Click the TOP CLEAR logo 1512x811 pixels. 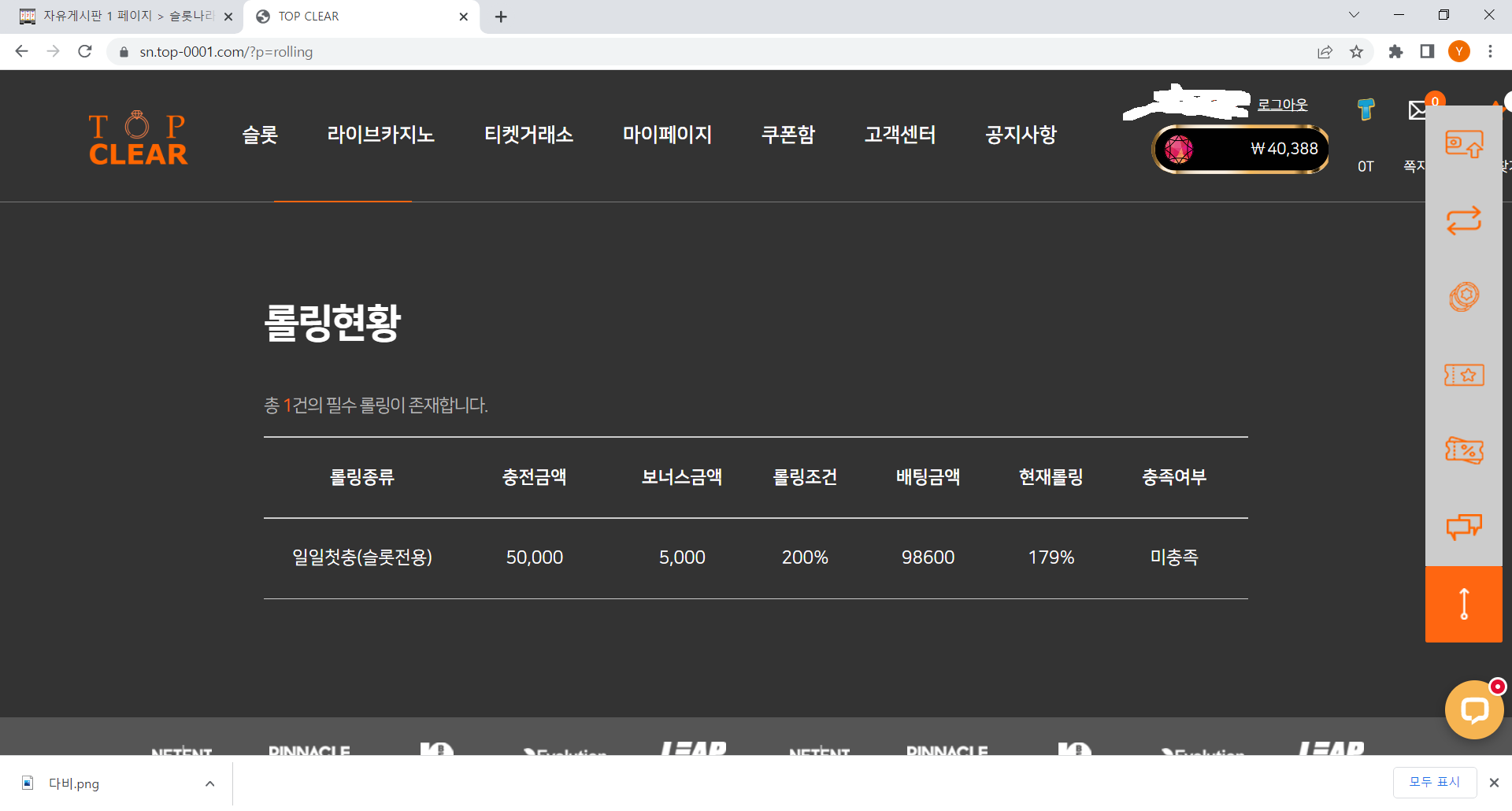tap(138, 139)
